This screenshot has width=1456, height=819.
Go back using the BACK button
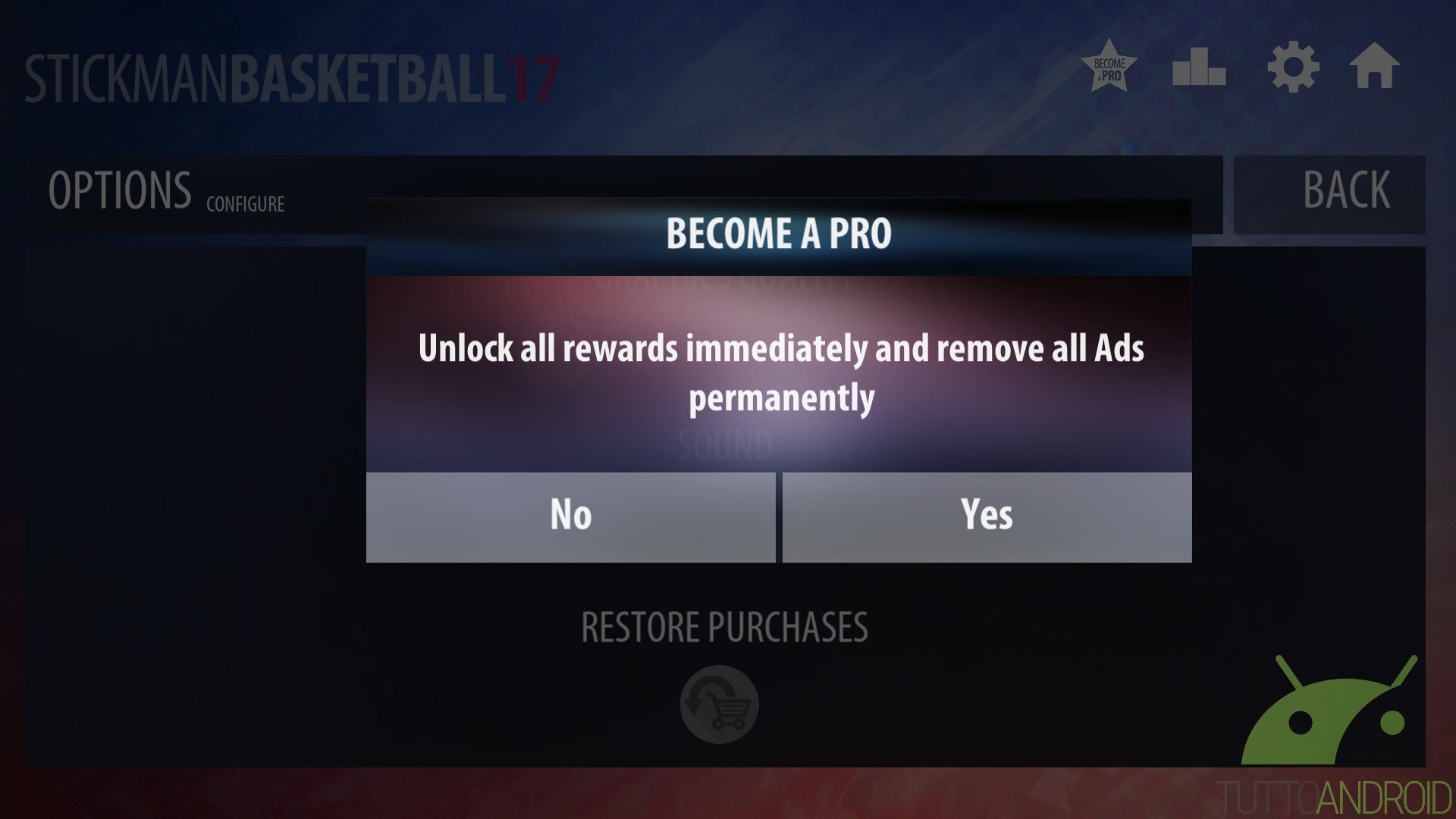(x=1329, y=194)
